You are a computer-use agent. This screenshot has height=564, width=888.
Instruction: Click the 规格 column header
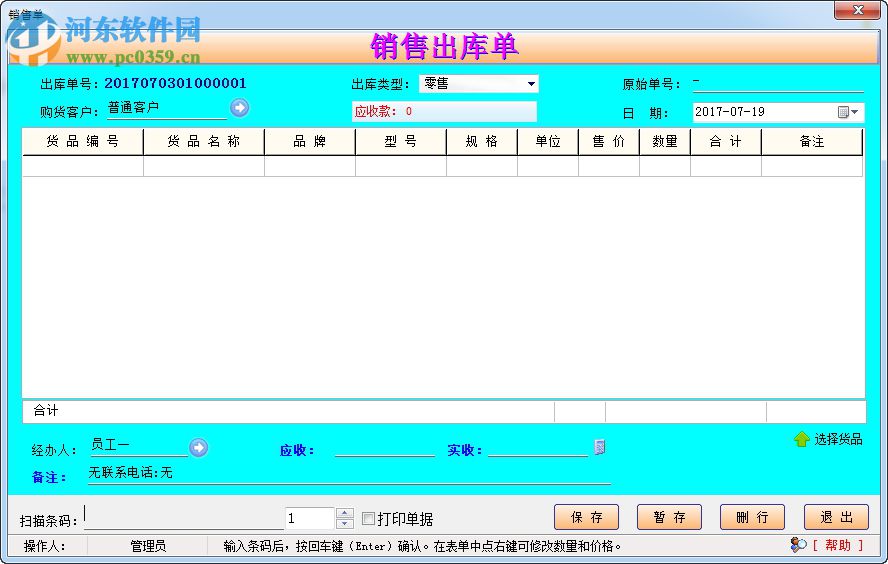click(482, 142)
